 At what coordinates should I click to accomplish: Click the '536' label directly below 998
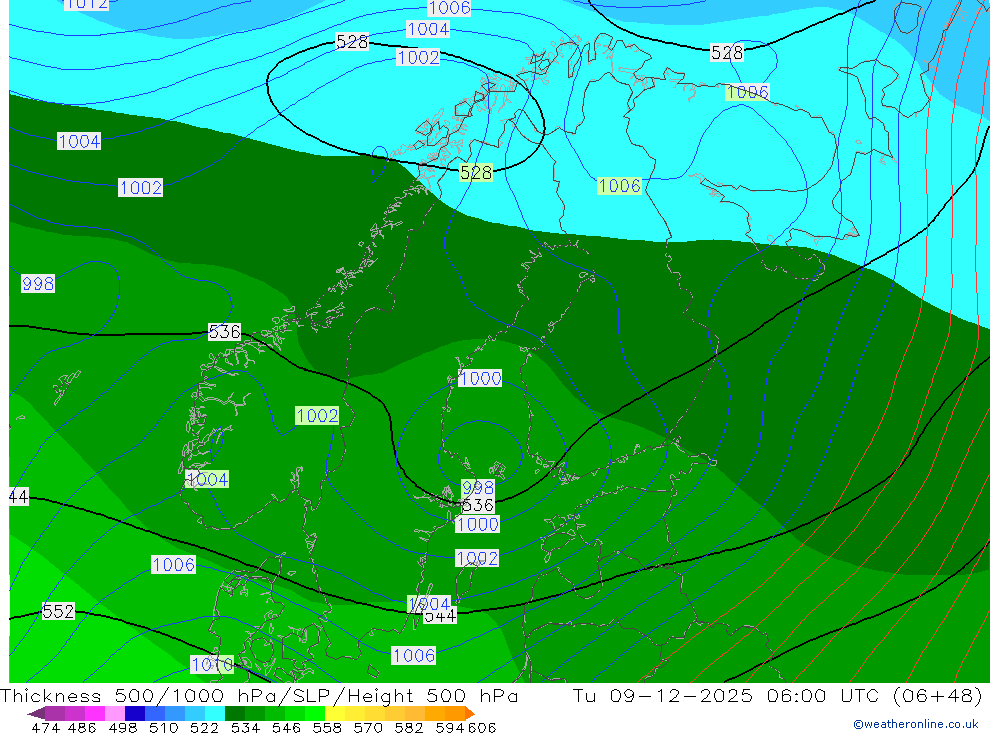[478, 505]
